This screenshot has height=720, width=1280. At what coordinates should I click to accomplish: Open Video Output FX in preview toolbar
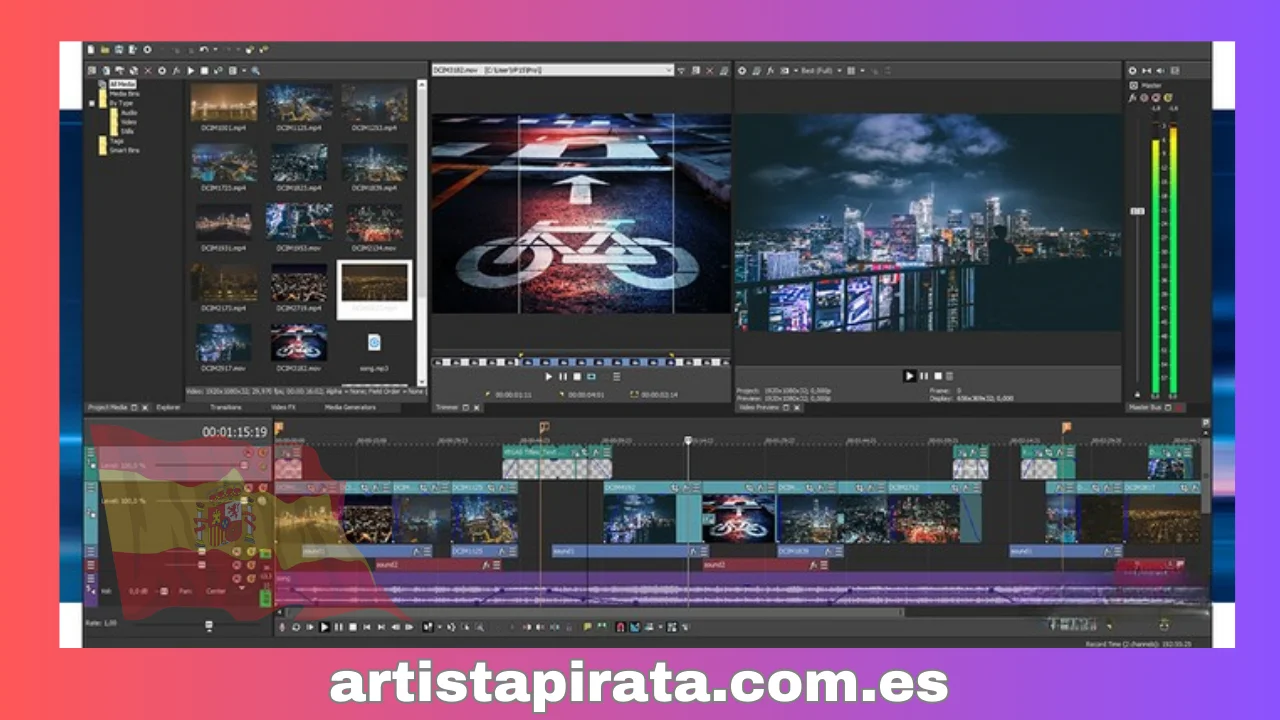coord(771,71)
